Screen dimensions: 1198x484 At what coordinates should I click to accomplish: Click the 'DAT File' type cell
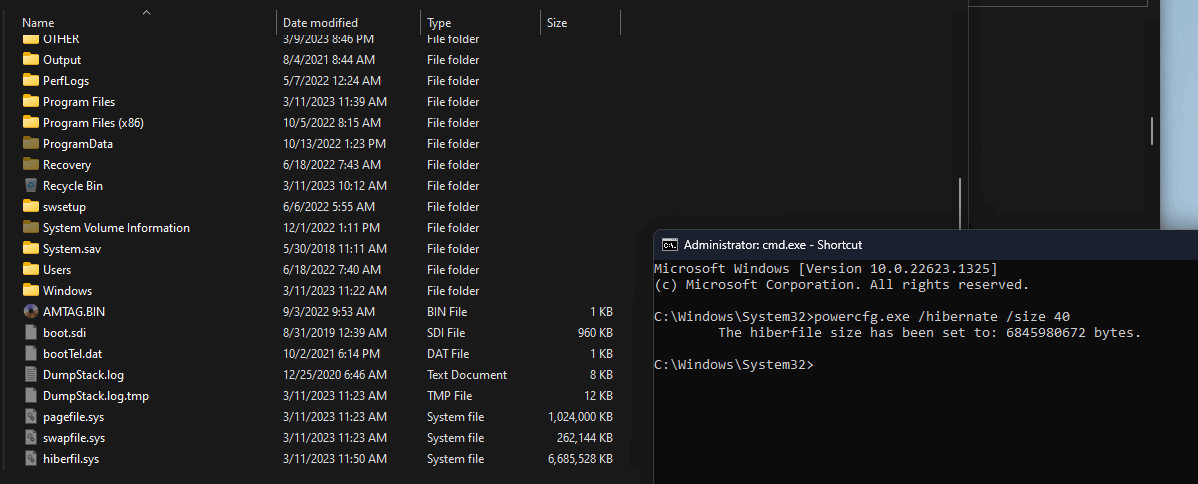pyautogui.click(x=448, y=354)
